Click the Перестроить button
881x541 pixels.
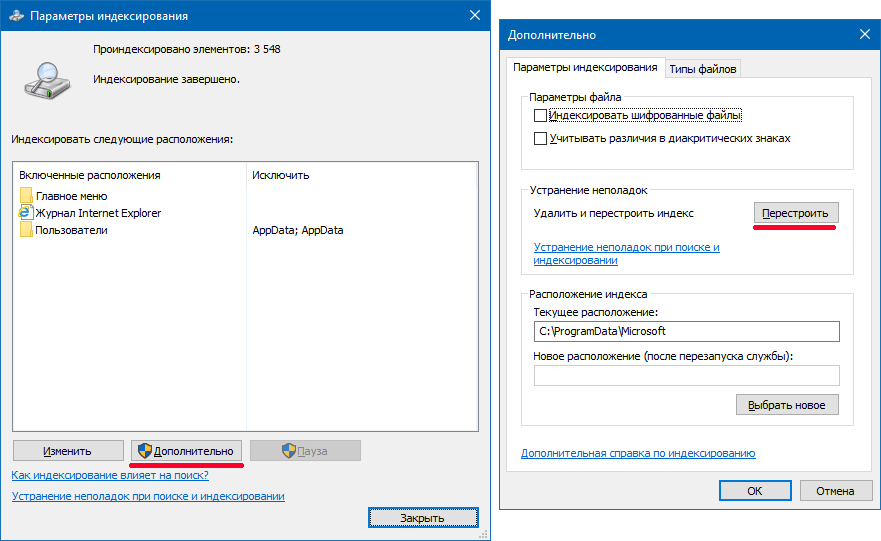point(794,213)
